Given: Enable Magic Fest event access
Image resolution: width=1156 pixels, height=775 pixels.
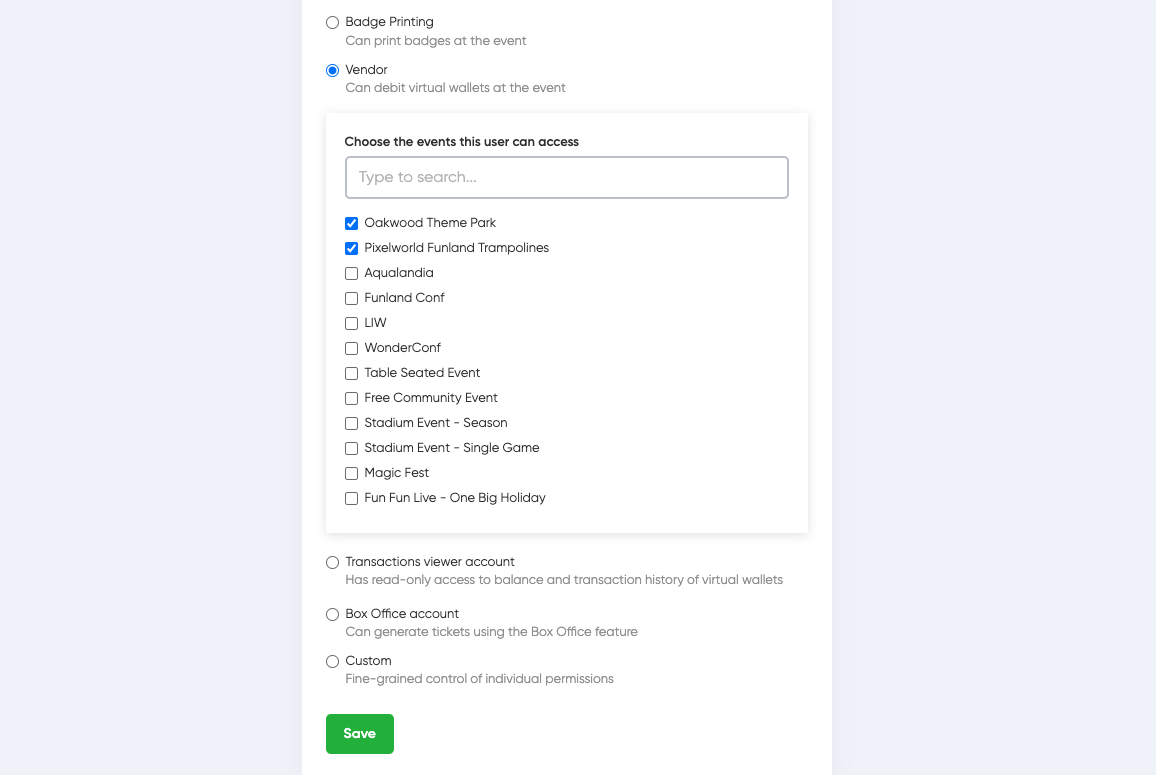Looking at the screenshot, I should tap(351, 473).
